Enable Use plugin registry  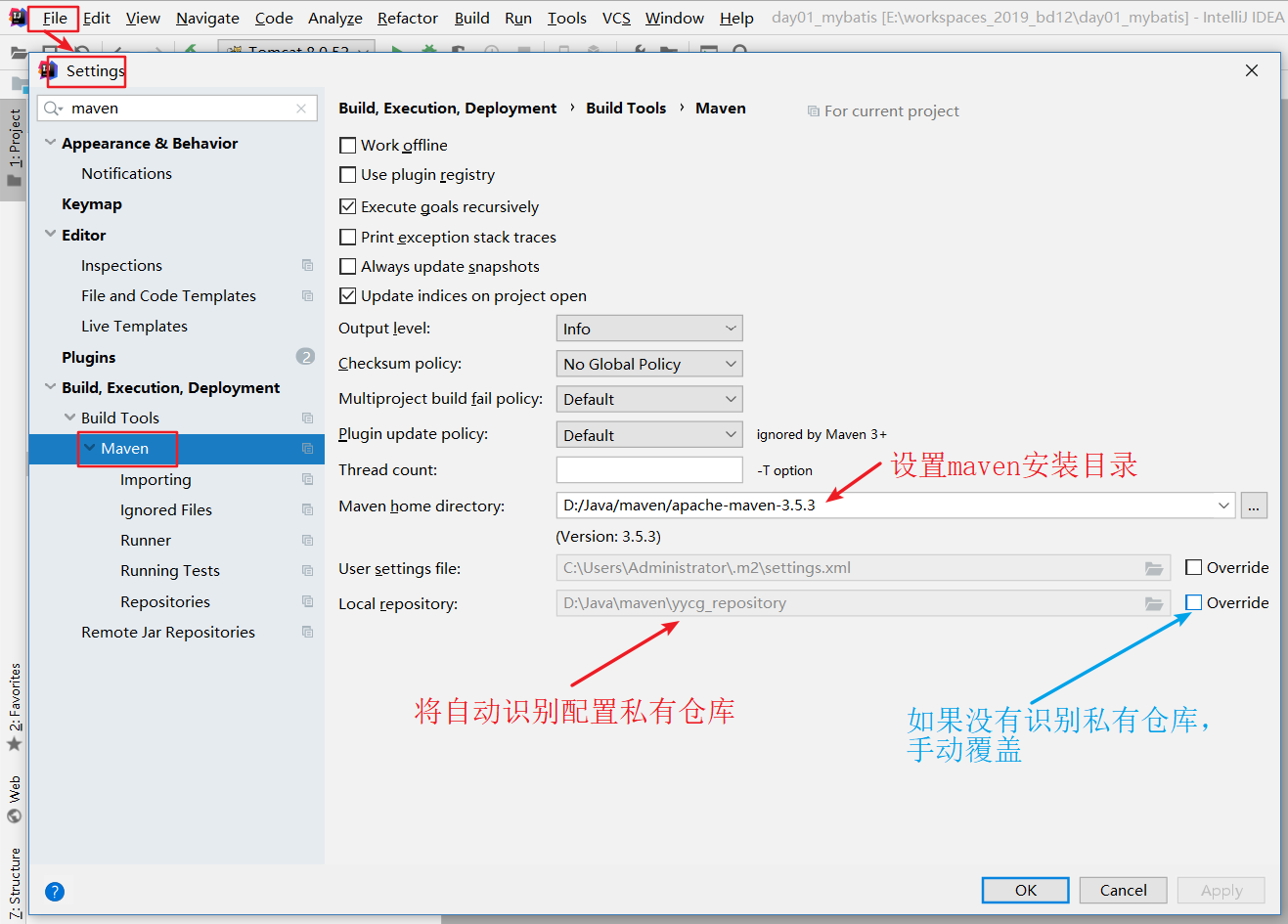347,174
